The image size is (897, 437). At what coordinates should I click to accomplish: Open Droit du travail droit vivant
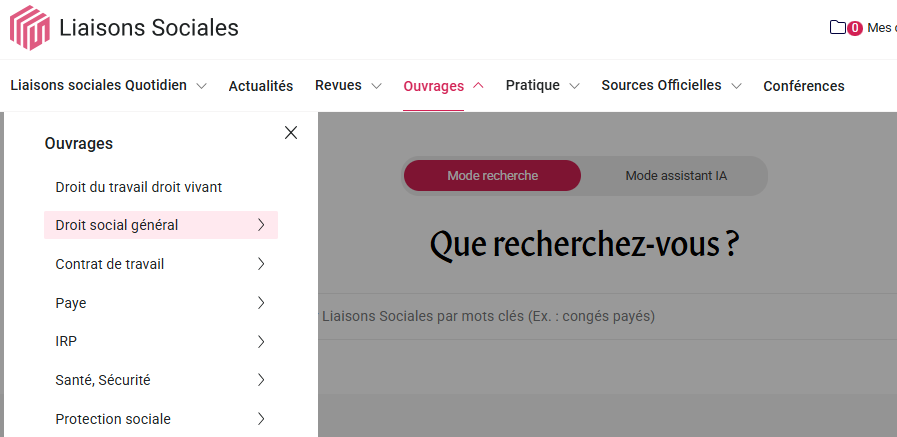(x=138, y=187)
